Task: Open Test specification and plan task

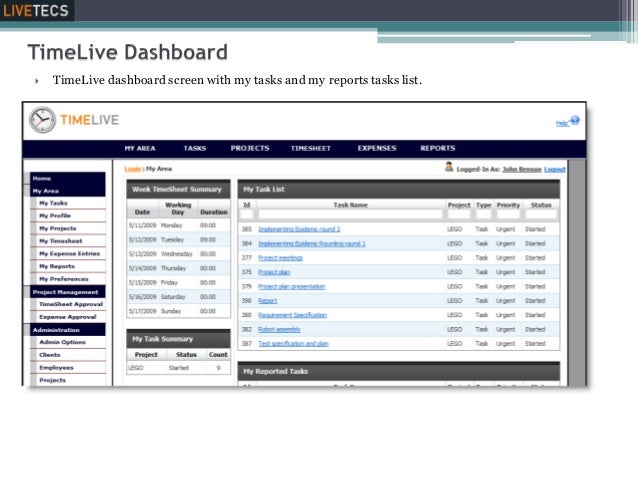Action: 293,343
